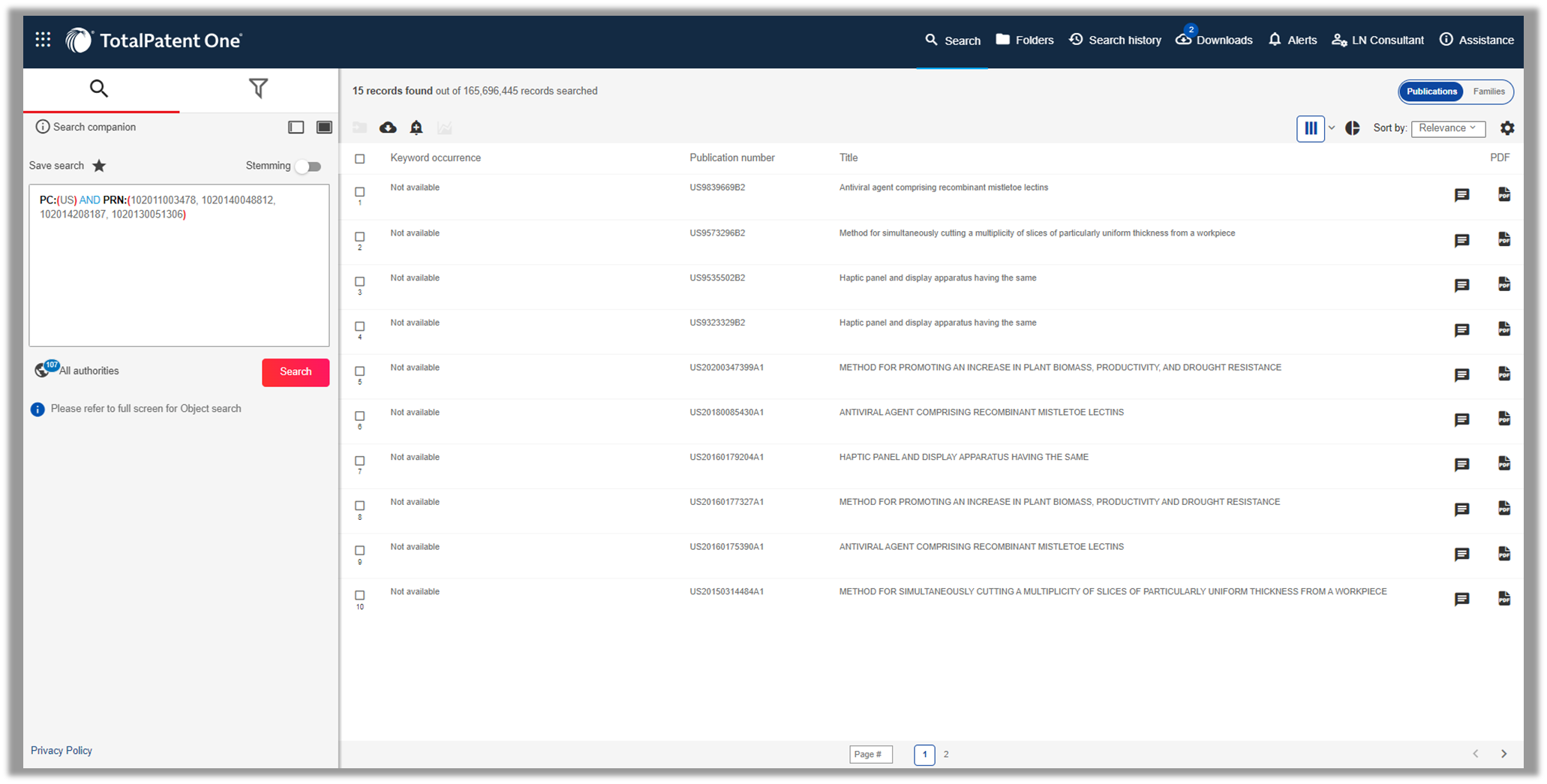Open PDF icon for US9573296B2 row

point(1504,239)
